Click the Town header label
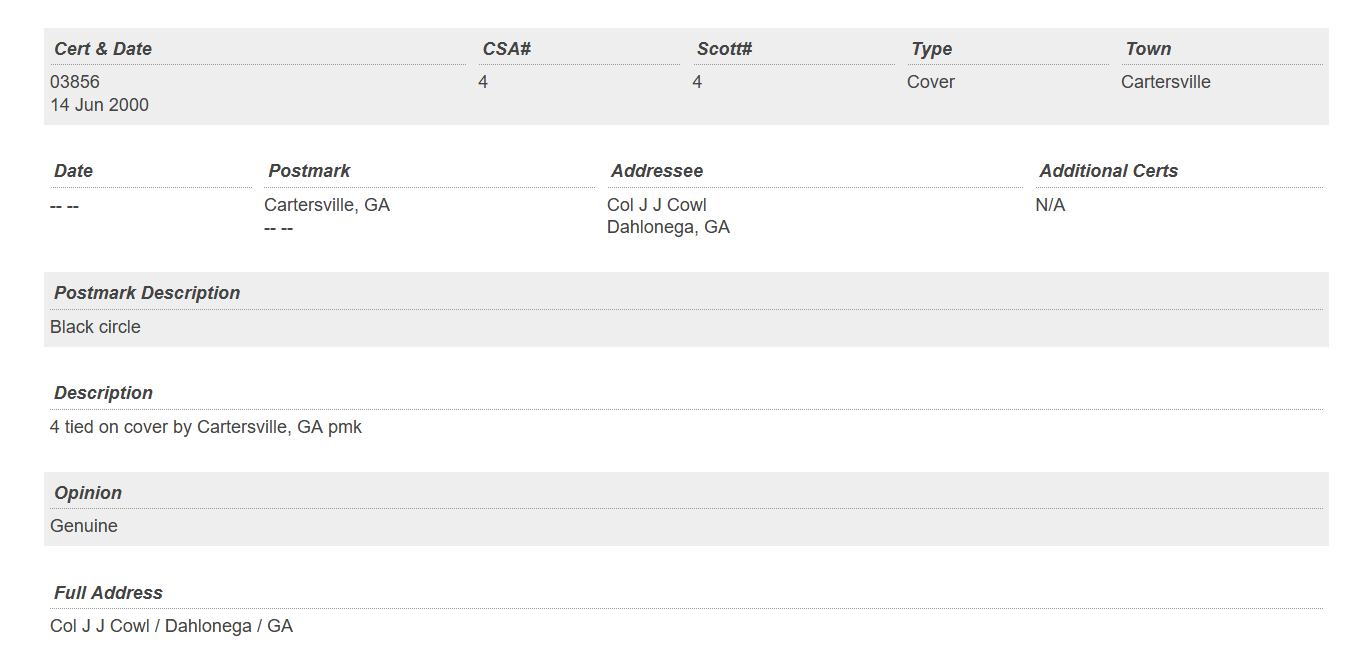 pyautogui.click(x=1148, y=49)
